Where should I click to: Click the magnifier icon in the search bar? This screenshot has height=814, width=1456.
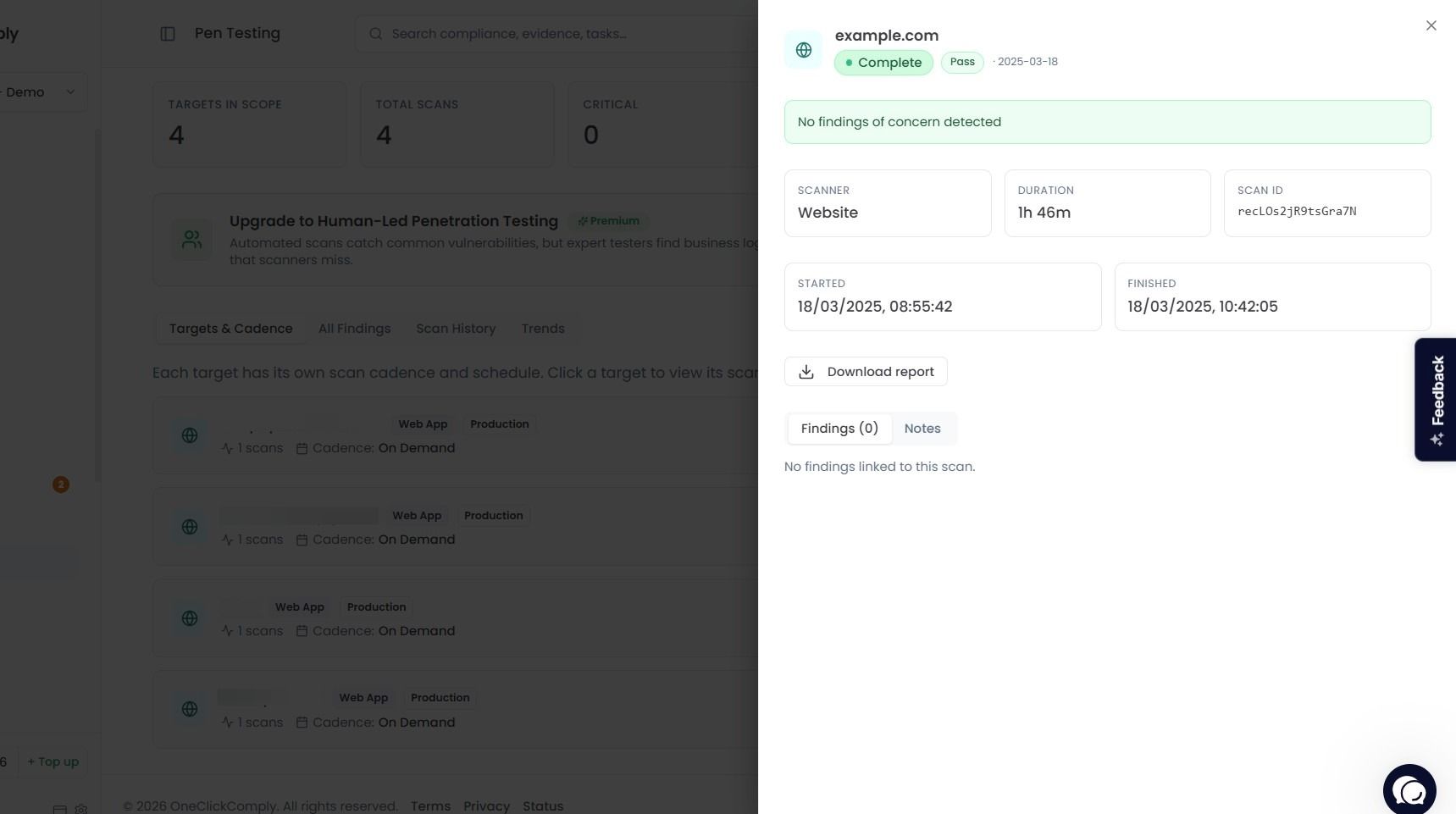(x=375, y=34)
